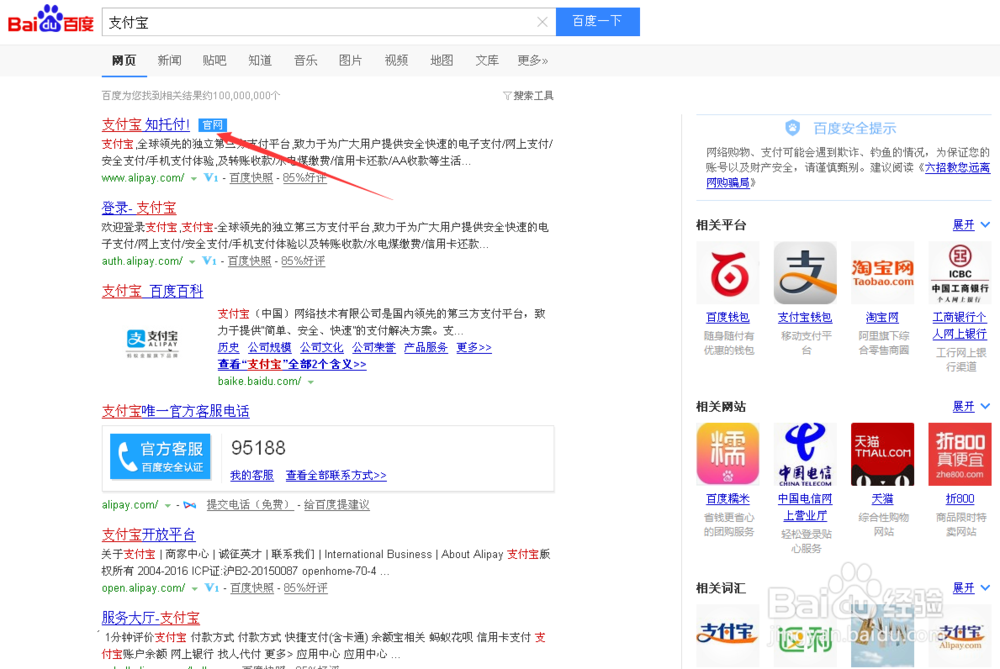Open the 音乐 tab
This screenshot has height=669, width=1000.
point(305,61)
